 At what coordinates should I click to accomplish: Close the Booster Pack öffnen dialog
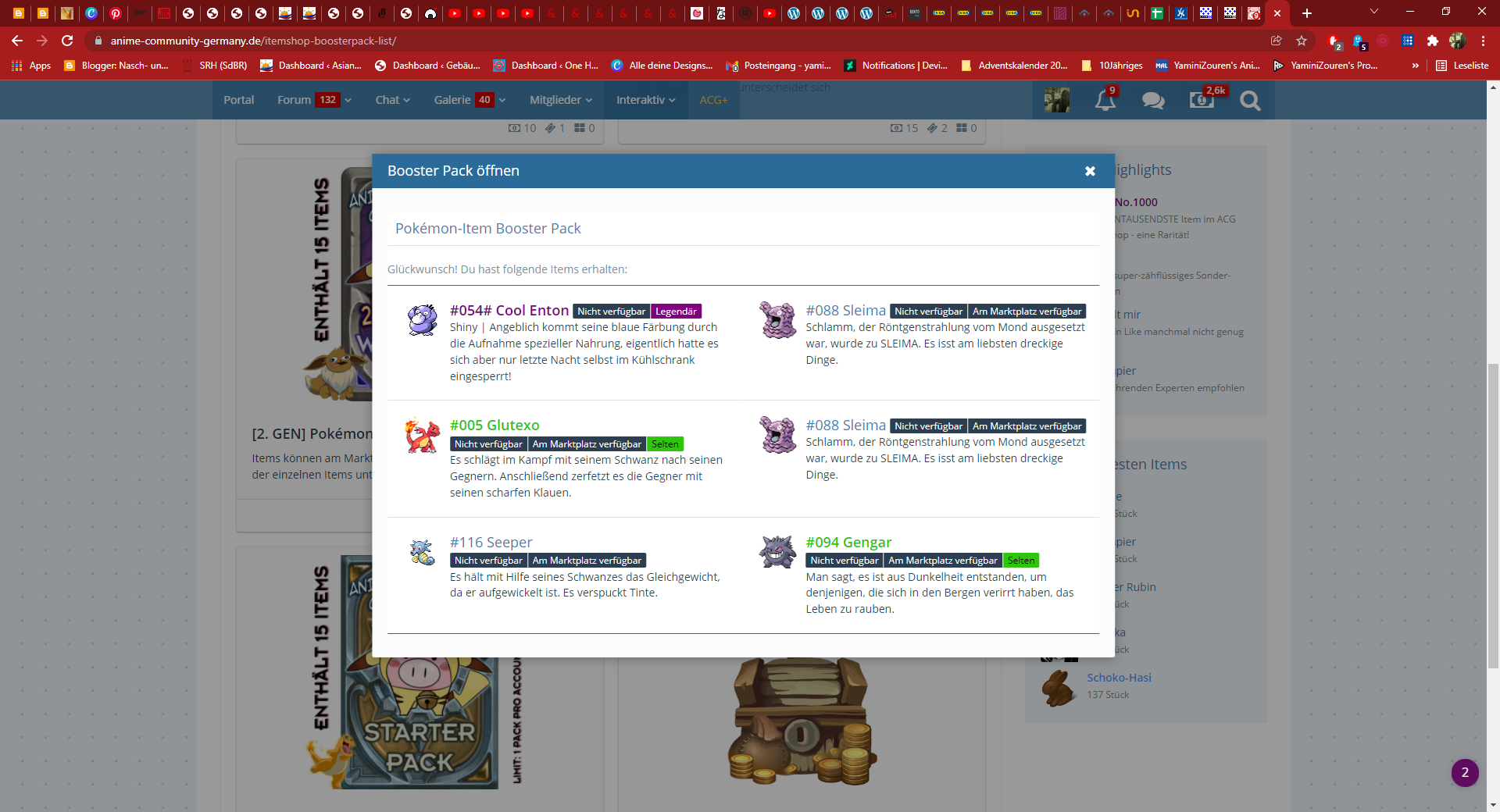(x=1090, y=171)
